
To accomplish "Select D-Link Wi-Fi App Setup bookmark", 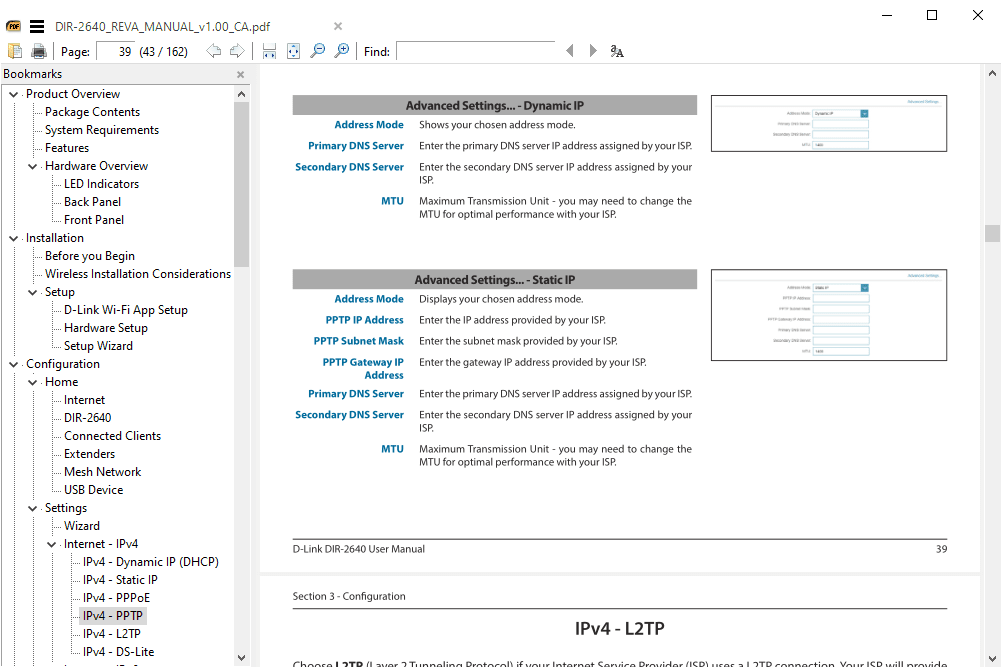I will [x=125, y=309].
